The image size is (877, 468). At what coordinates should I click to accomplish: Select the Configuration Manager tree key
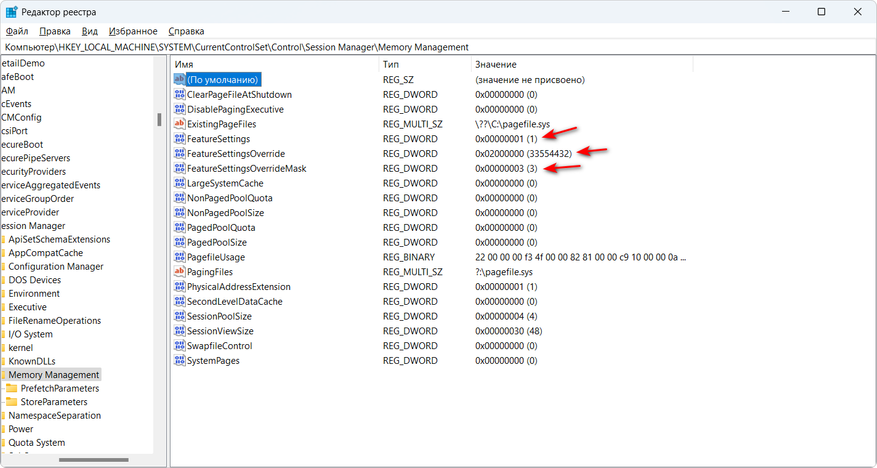pos(55,266)
